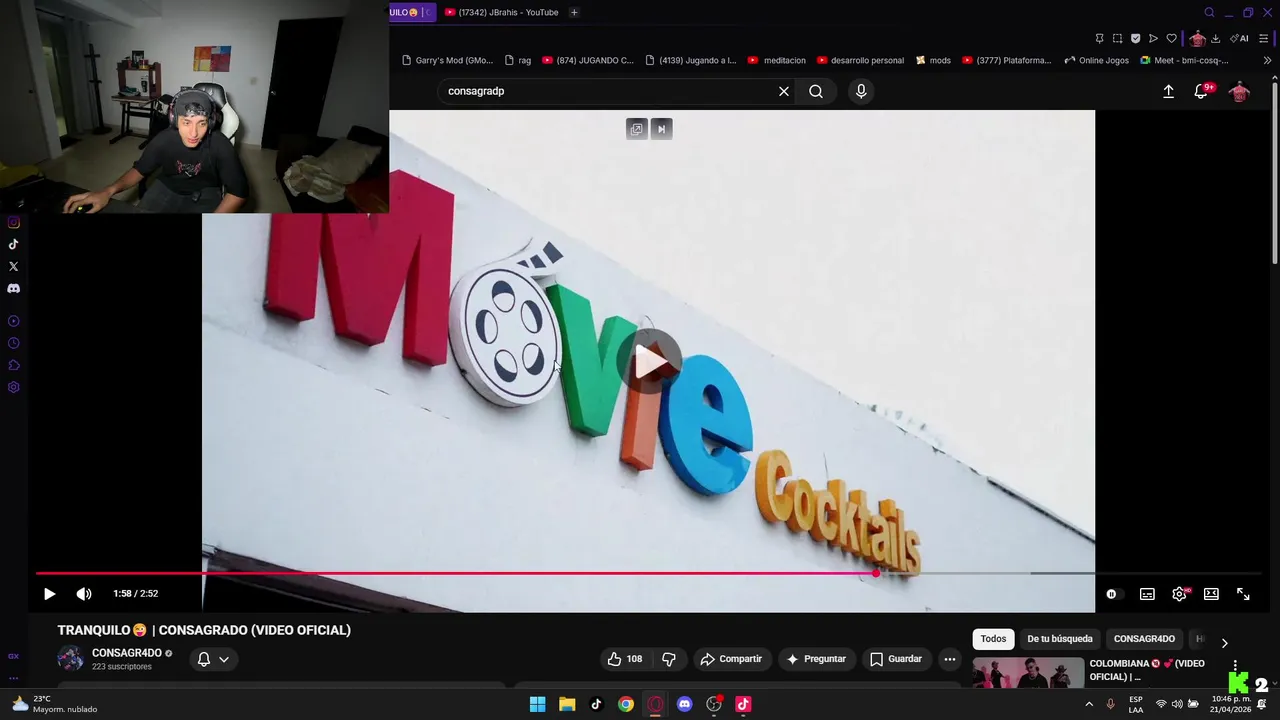Show hidden system tray icons

pyautogui.click(x=1089, y=704)
